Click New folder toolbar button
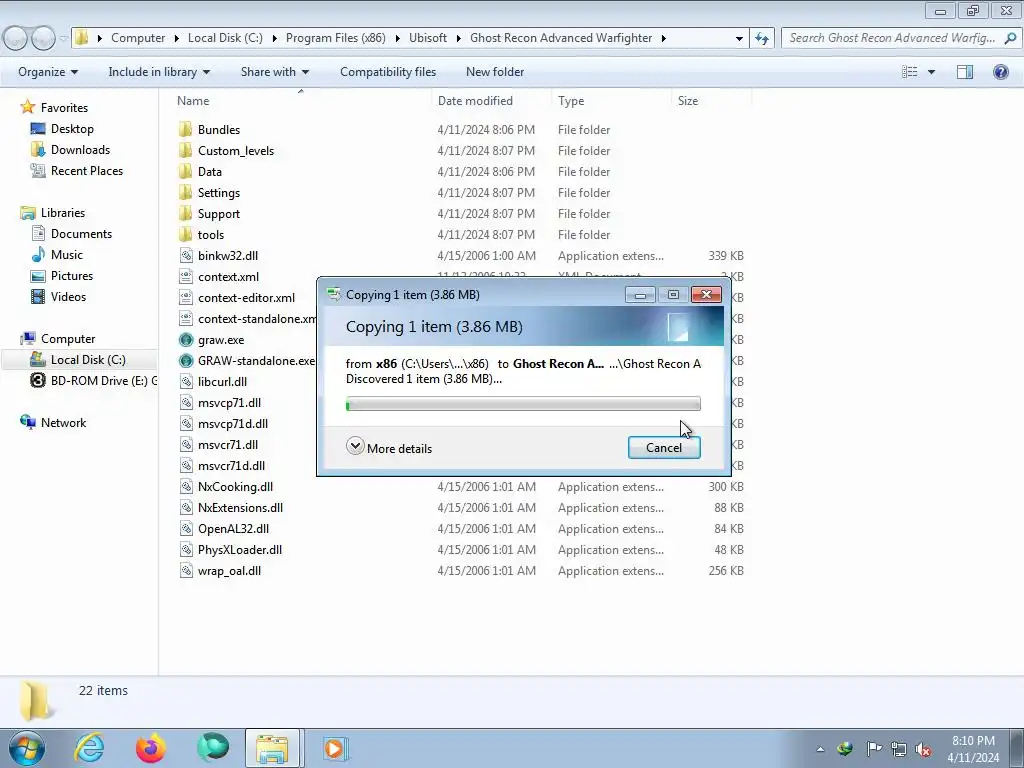 pos(495,72)
